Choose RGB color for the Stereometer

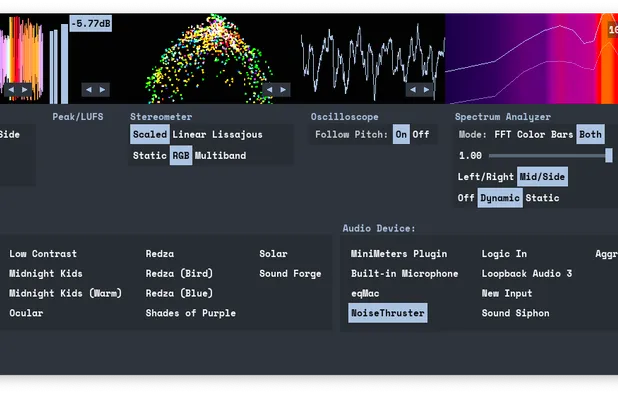(181, 156)
